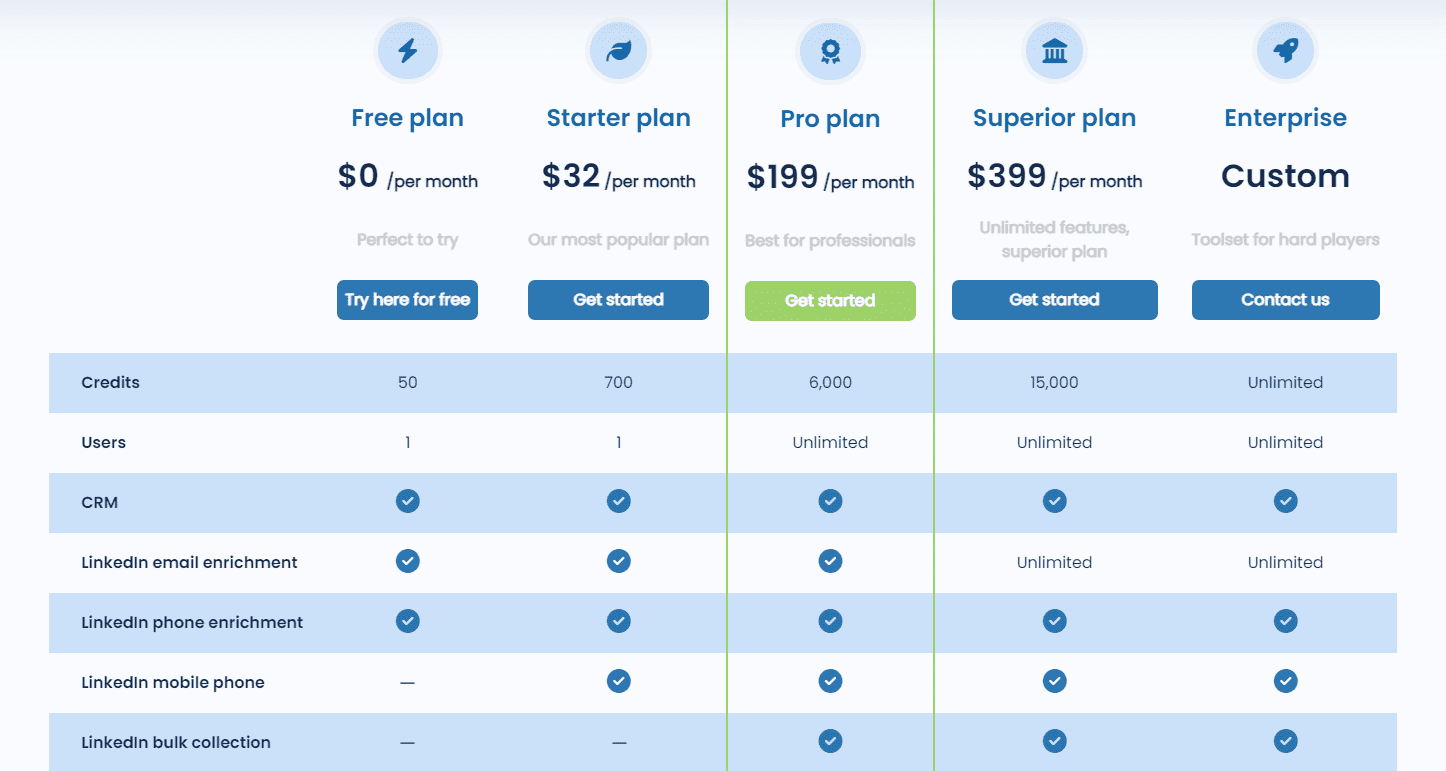Click the LinkedIn bulk collection checkmark under Superior plan
This screenshot has height=771, width=1446.
coord(1054,741)
